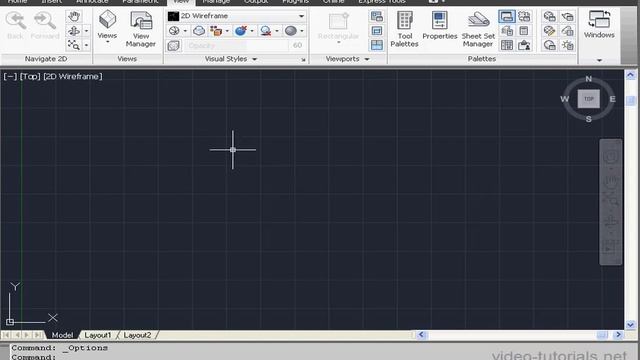Click the blue sphere with red X icon
The height and width of the screenshot is (360, 640).
[x=241, y=31]
